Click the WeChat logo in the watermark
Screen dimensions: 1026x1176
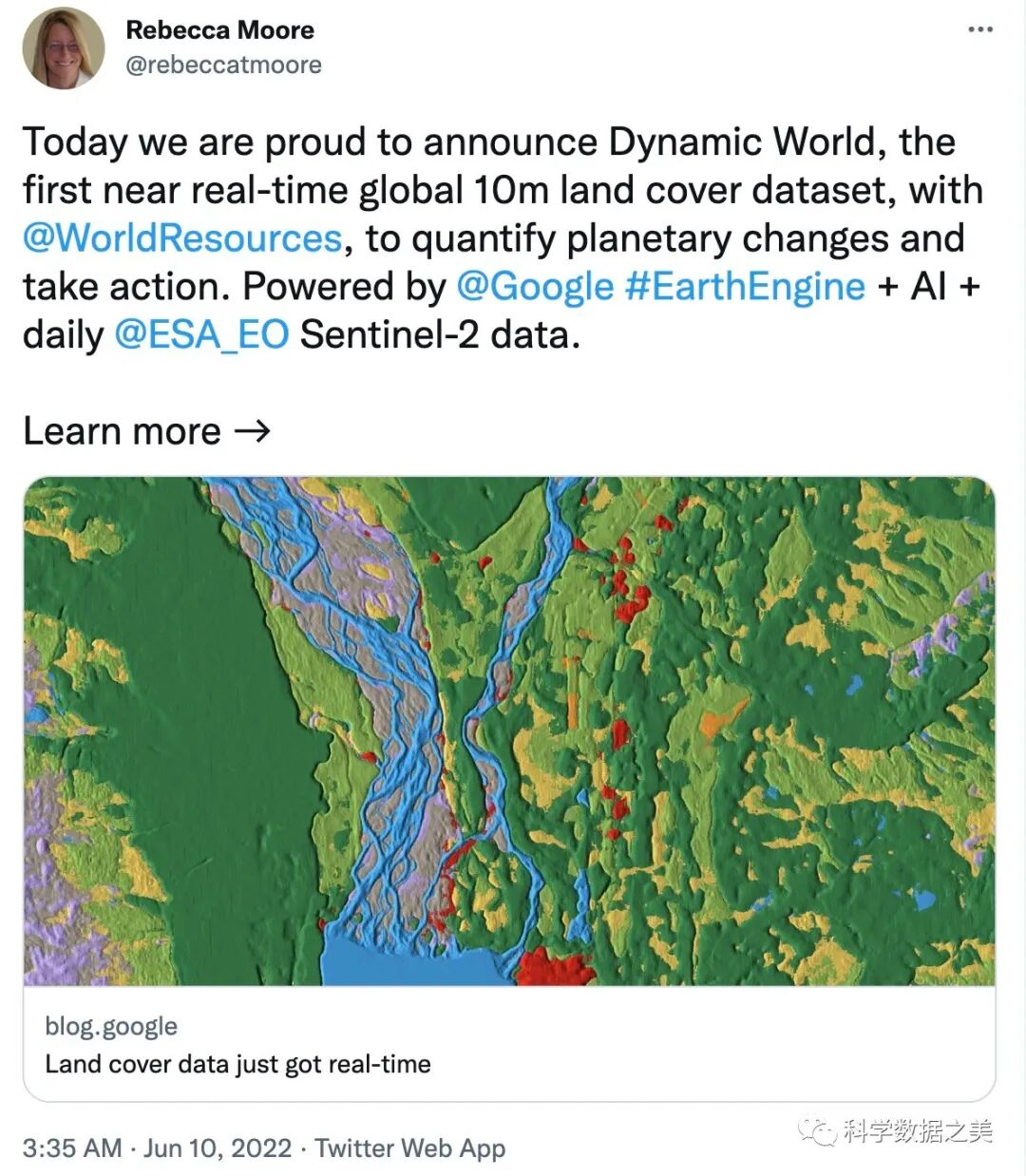click(817, 1130)
